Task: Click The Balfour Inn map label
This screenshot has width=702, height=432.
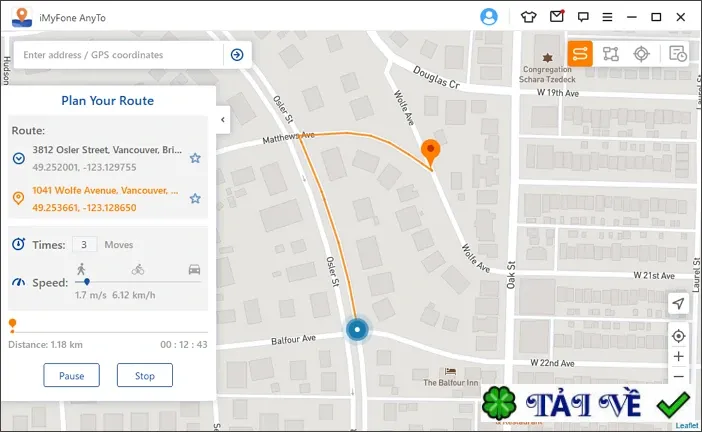Action: (x=450, y=383)
